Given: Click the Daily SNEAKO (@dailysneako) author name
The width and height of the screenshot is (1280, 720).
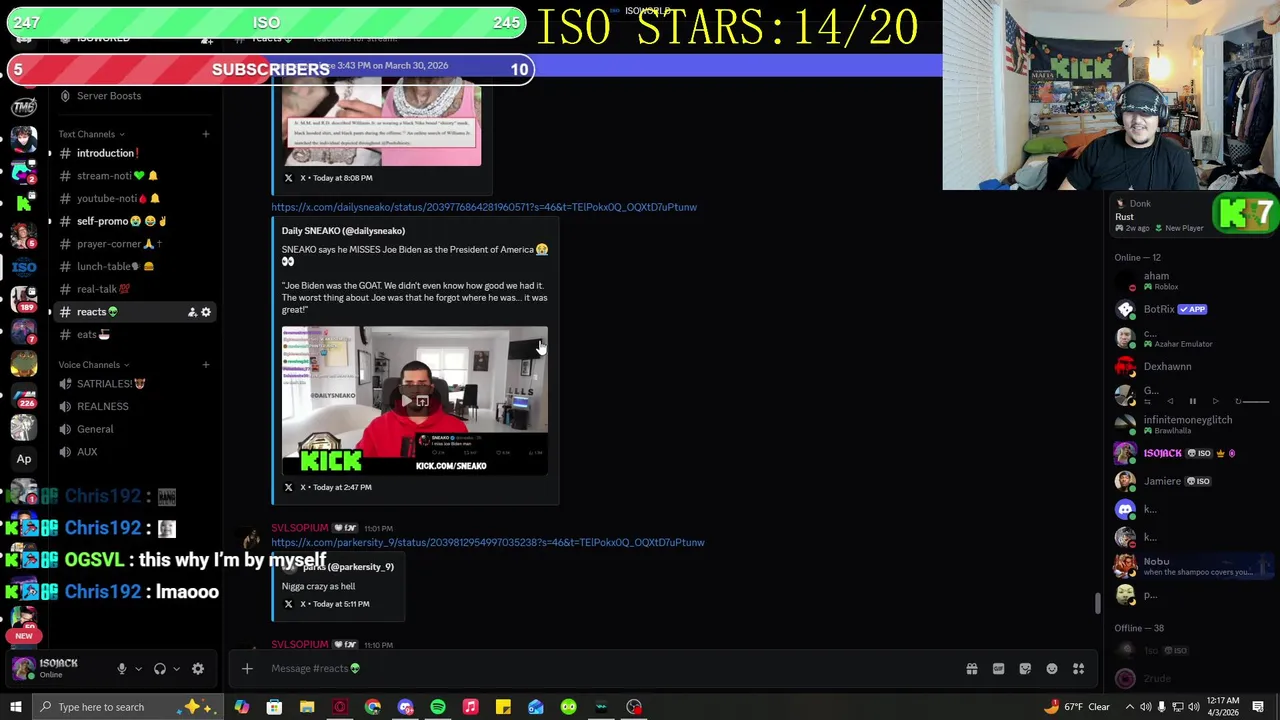Looking at the screenshot, I should pyautogui.click(x=343, y=231).
